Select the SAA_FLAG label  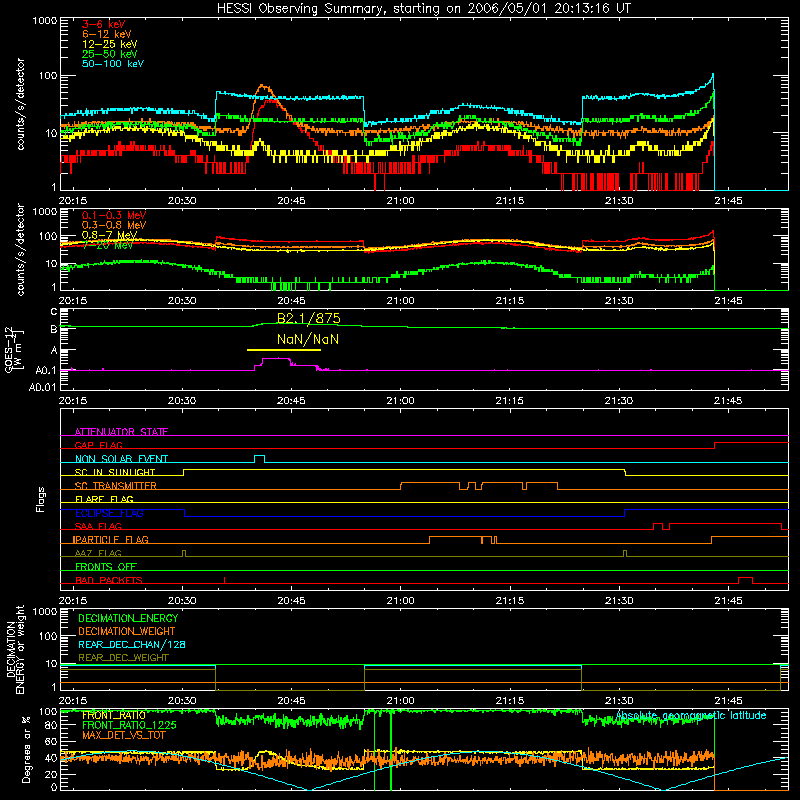(98, 526)
